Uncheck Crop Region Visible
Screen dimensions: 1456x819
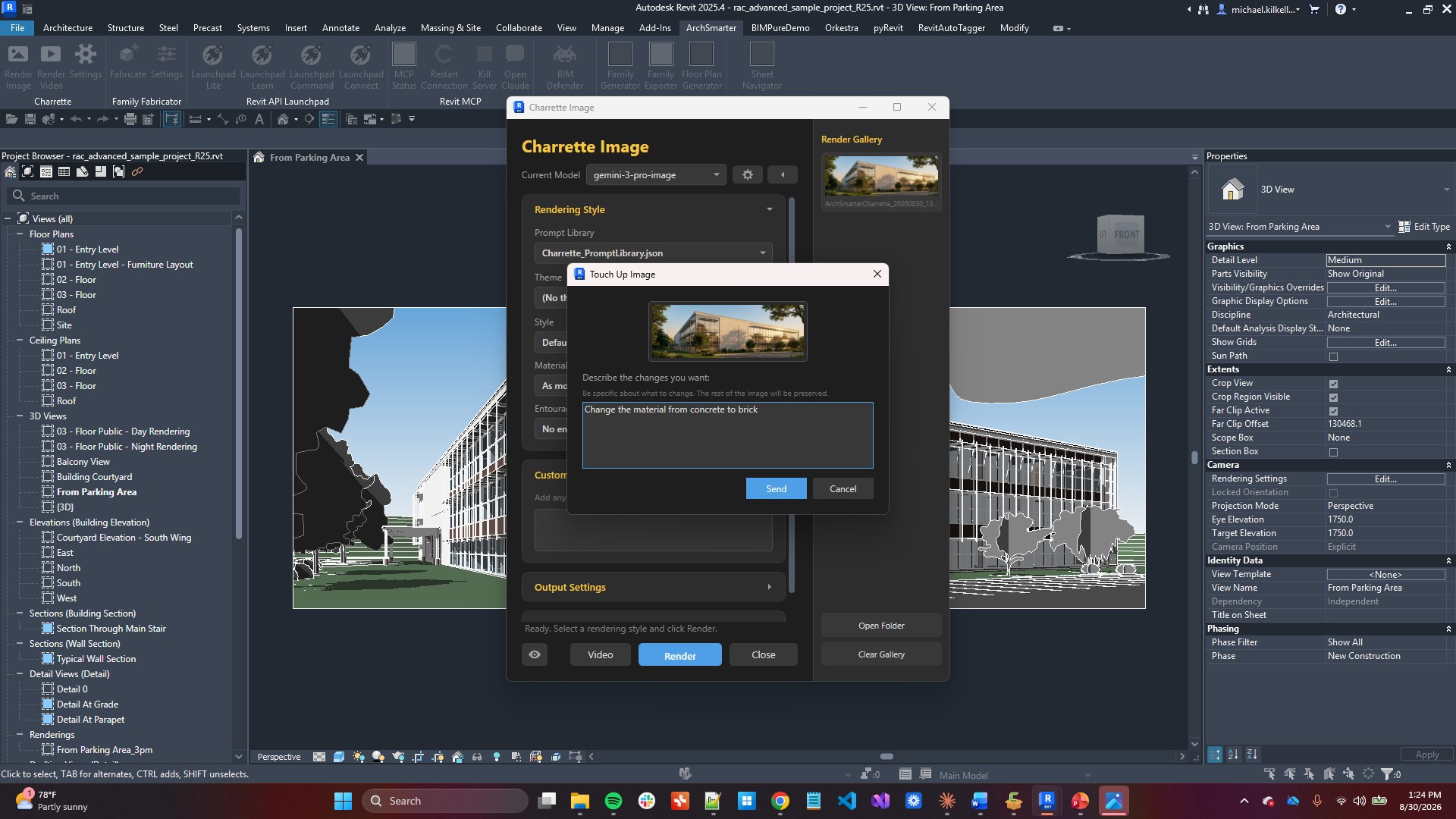point(1333,397)
